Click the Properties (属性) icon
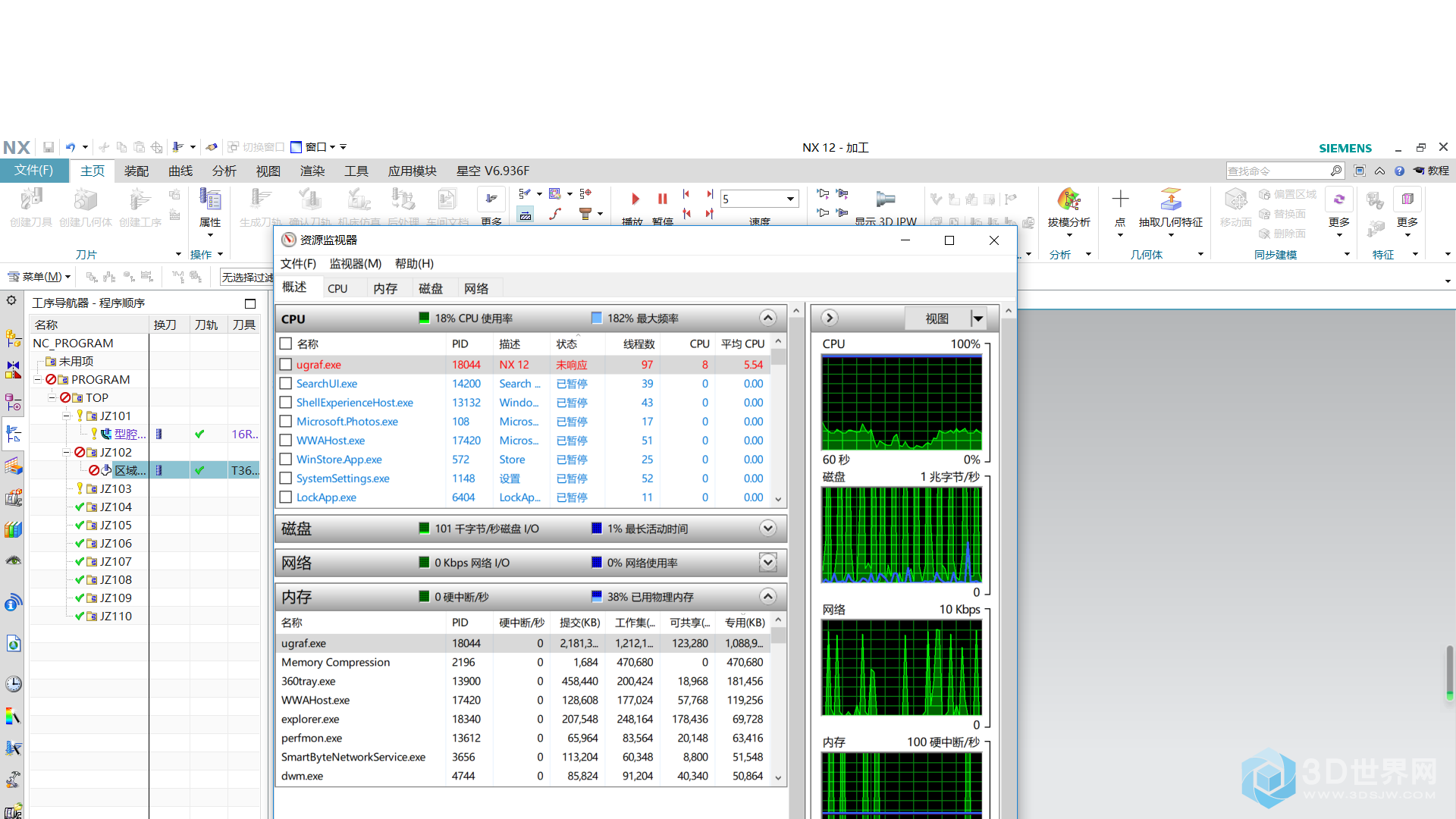Image resolution: width=1456 pixels, height=819 pixels. [x=210, y=200]
